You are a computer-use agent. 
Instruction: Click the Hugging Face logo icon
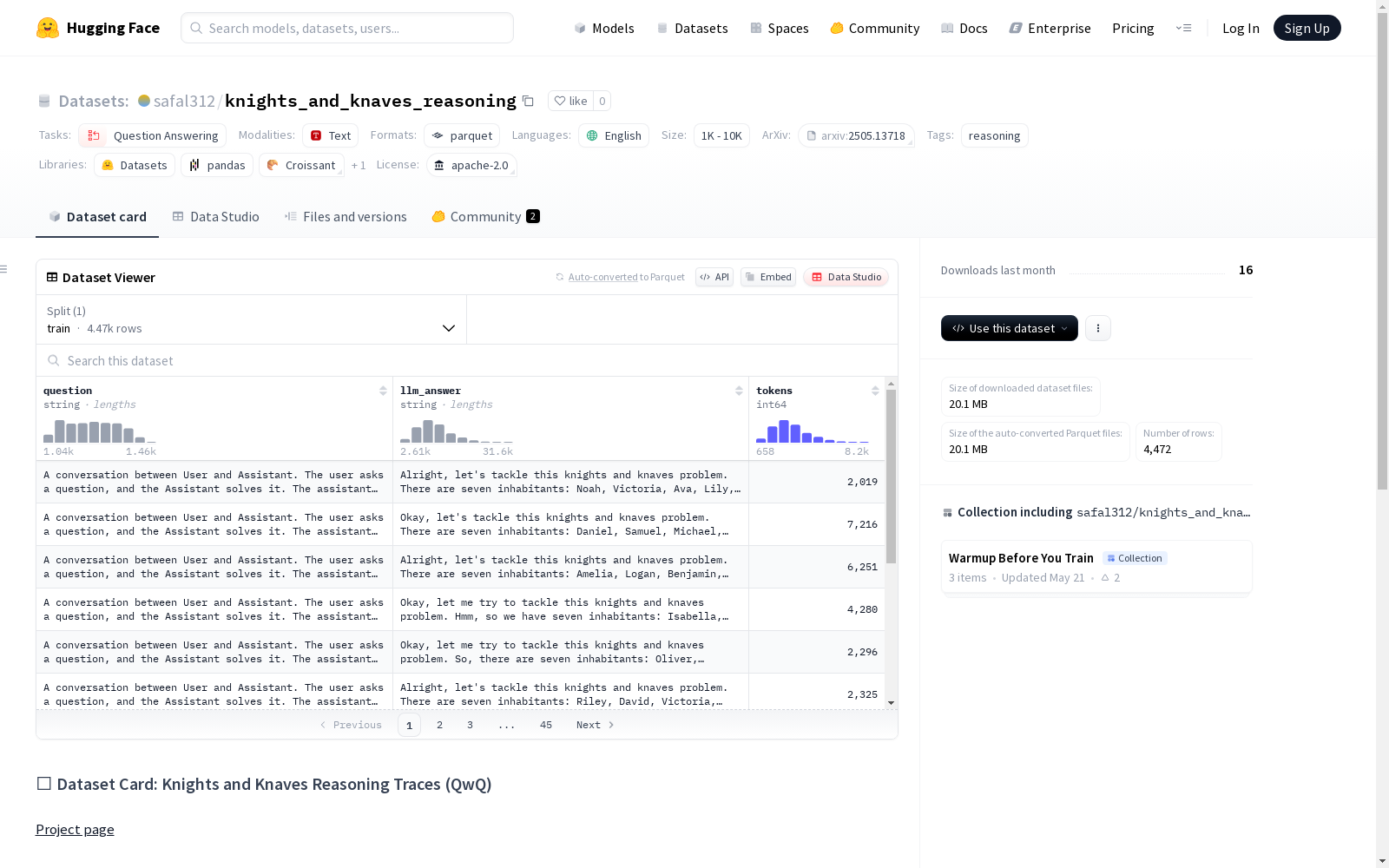coord(48,28)
